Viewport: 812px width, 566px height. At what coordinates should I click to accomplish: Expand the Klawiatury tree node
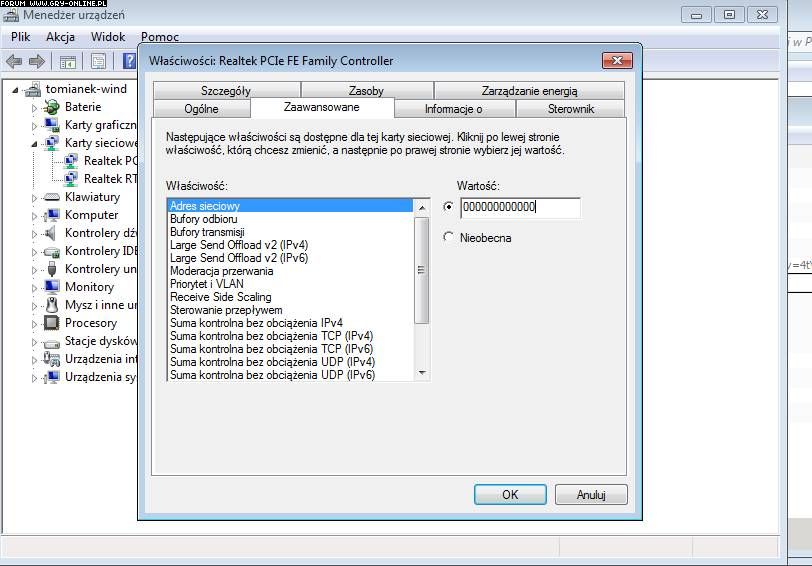(x=34, y=198)
